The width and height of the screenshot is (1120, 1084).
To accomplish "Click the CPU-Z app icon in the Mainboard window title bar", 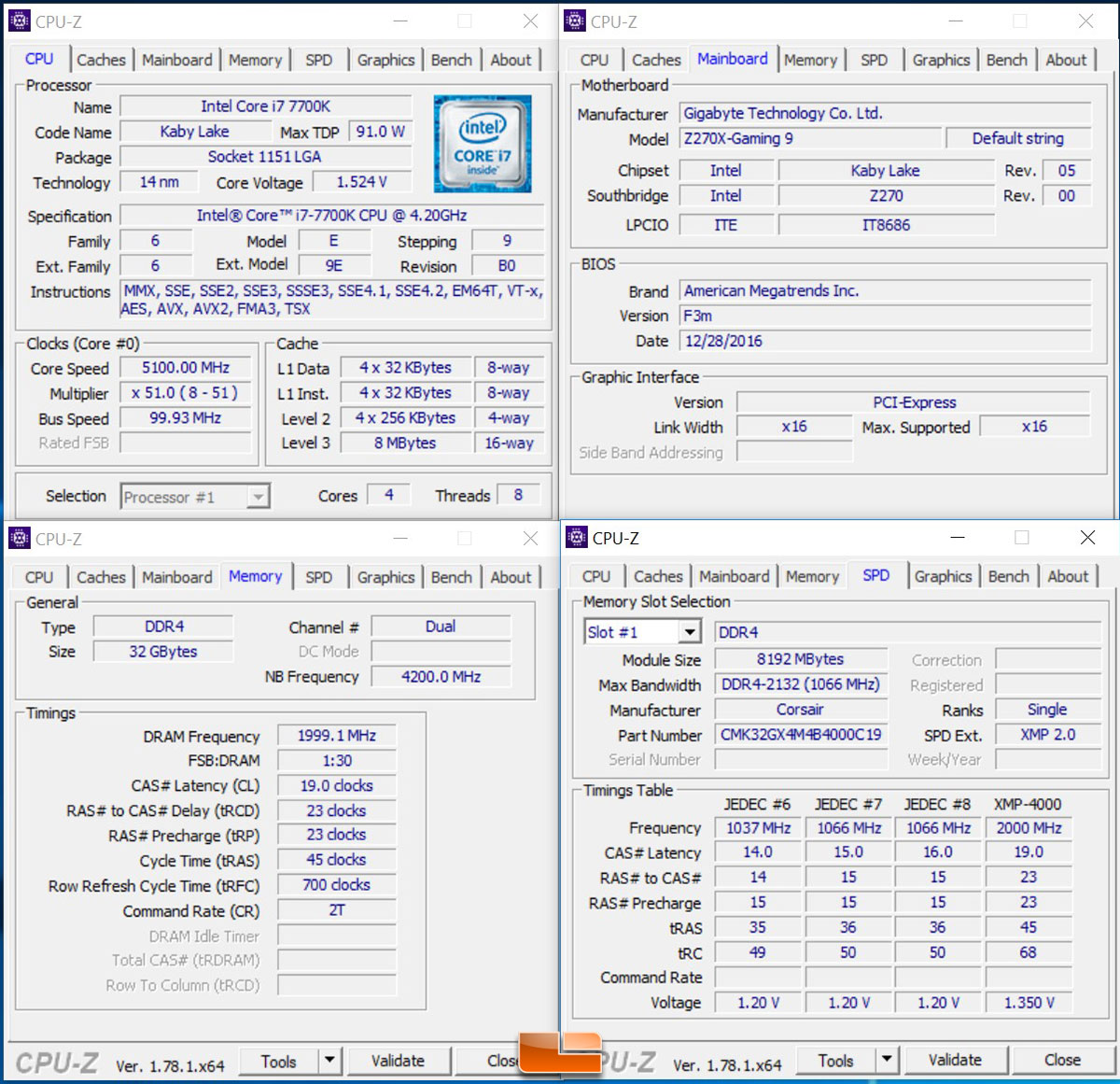I will pyautogui.click(x=576, y=21).
